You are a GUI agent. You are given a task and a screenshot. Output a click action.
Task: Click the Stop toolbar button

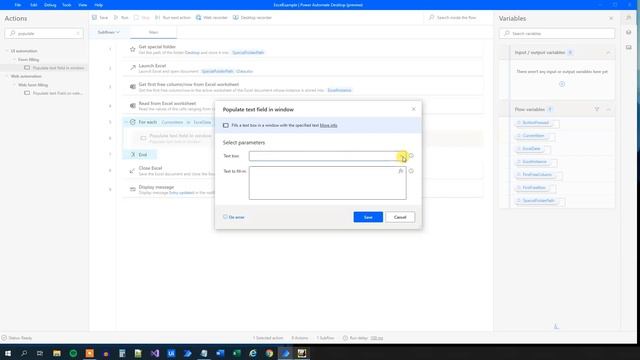pos(142,18)
